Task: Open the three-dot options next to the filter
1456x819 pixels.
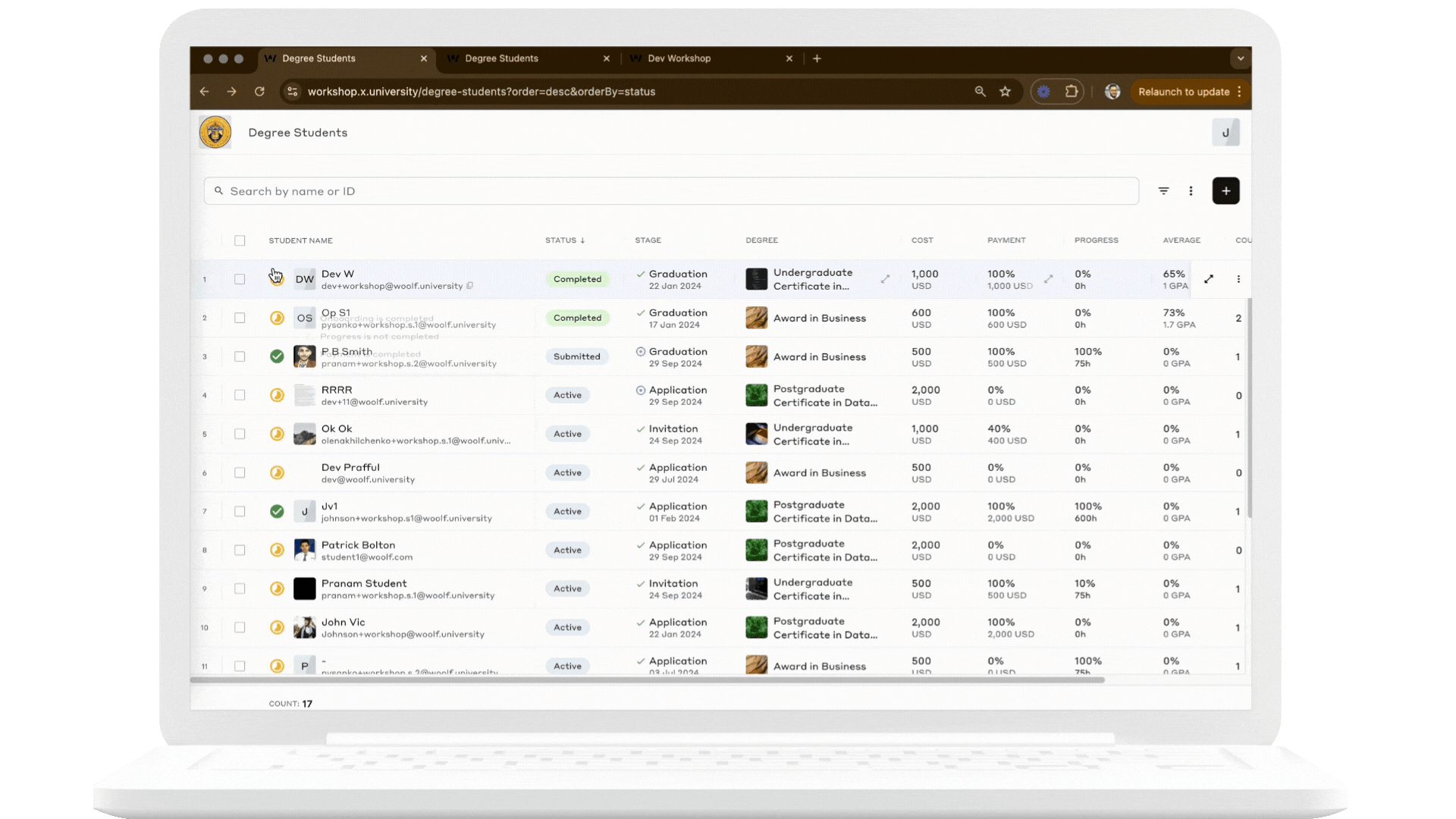Action: (x=1191, y=190)
